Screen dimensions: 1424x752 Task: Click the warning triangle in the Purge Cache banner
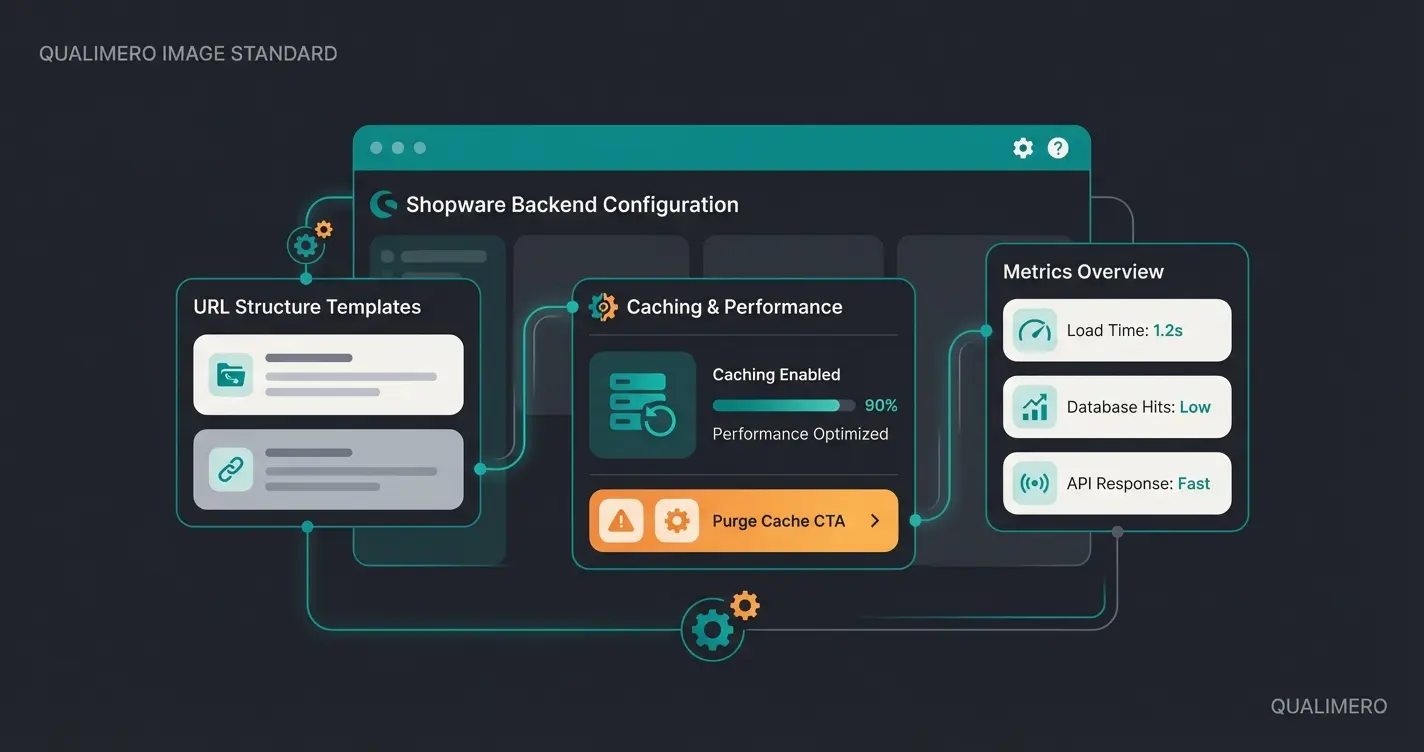click(620, 520)
